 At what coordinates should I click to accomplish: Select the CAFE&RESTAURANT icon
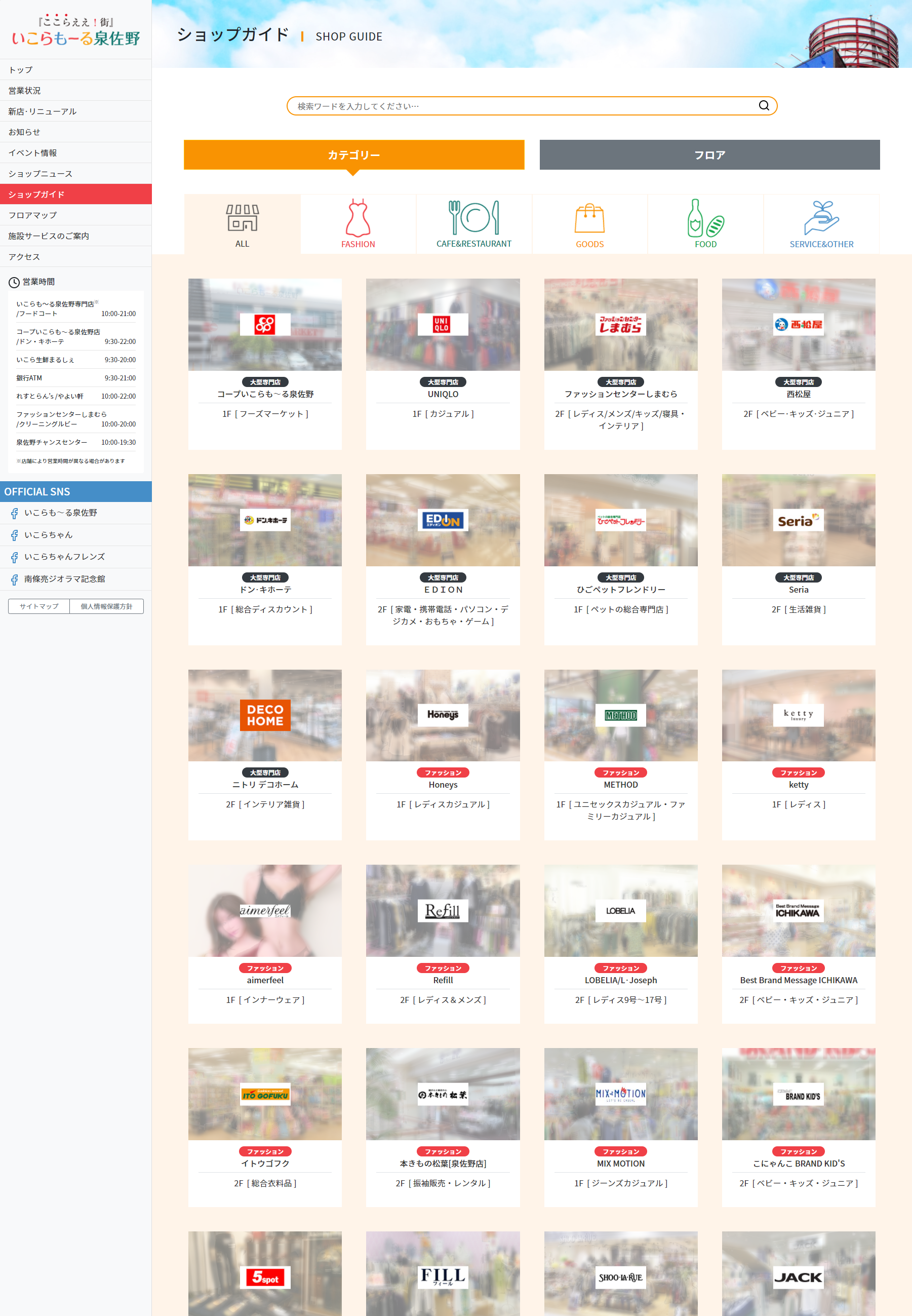473,218
